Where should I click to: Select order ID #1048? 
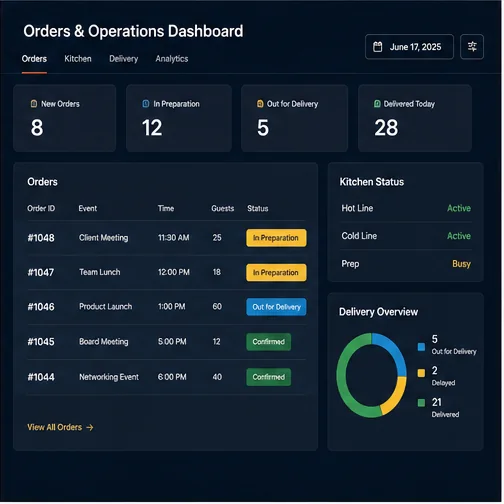[x=41, y=239]
